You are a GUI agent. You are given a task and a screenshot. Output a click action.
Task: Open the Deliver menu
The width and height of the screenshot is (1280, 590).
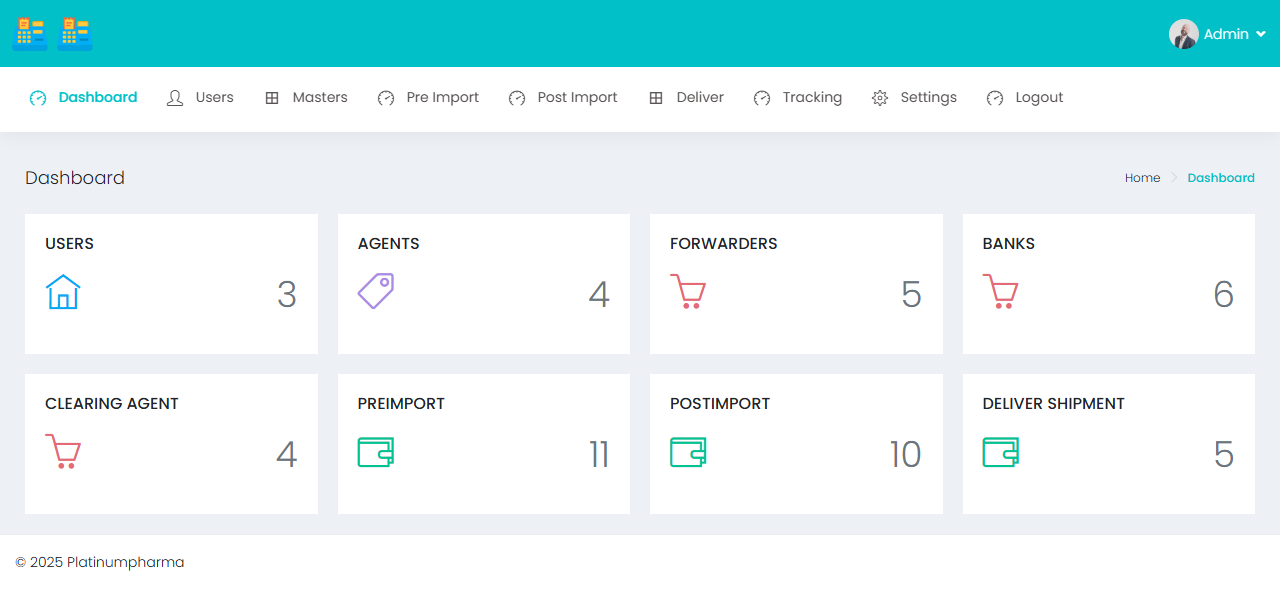pyautogui.click(x=686, y=98)
